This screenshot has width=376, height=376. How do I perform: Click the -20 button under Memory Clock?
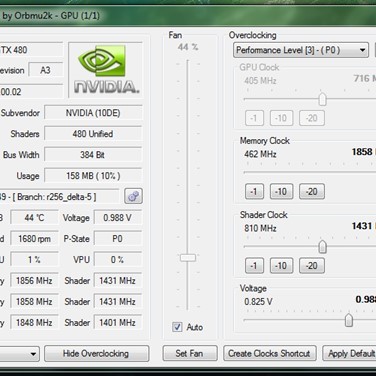point(312,192)
